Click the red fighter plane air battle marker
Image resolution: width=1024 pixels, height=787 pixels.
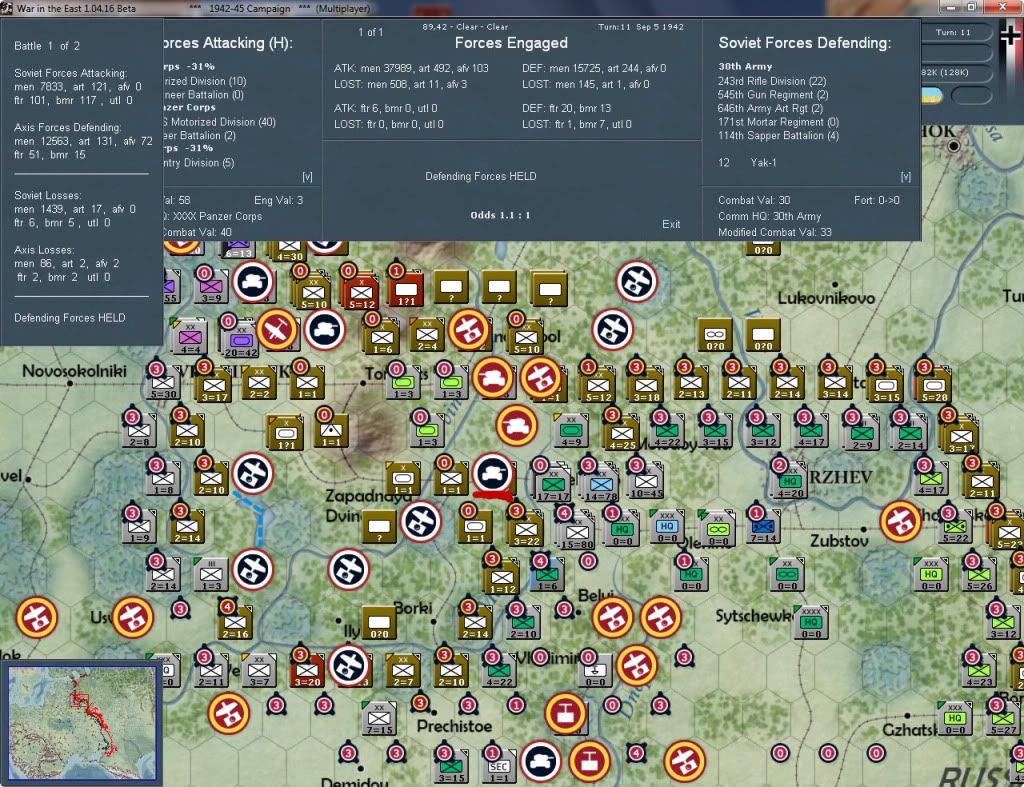[x=277, y=330]
